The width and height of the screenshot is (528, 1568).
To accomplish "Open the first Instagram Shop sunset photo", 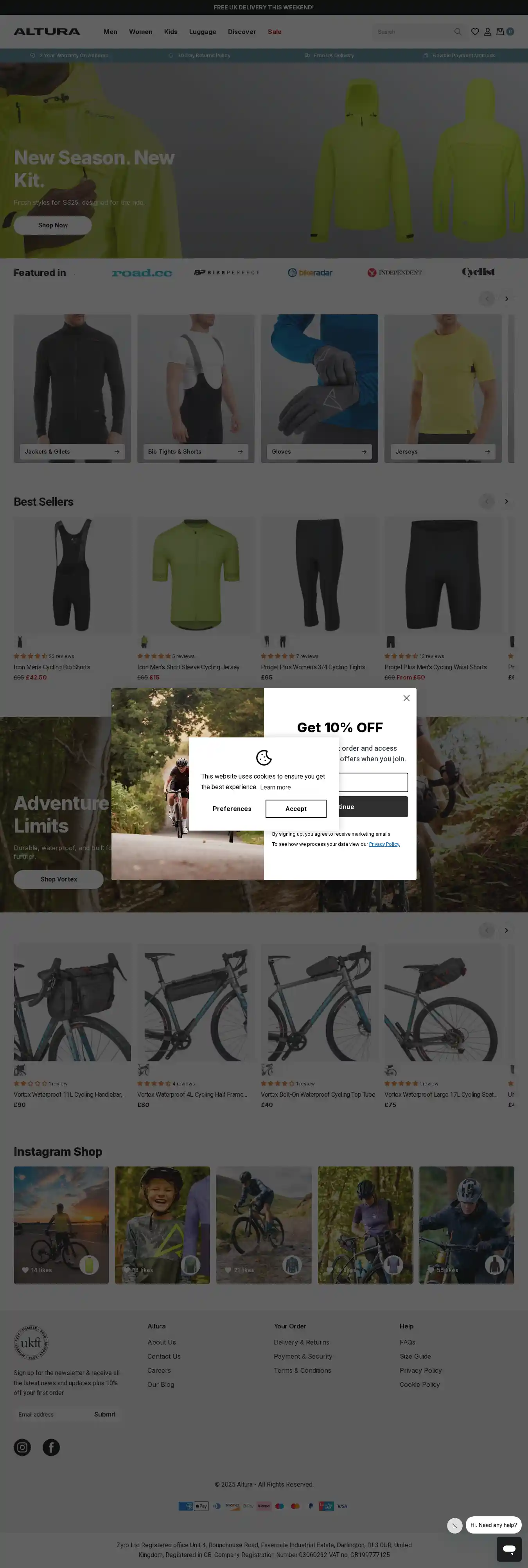I will [61, 1225].
